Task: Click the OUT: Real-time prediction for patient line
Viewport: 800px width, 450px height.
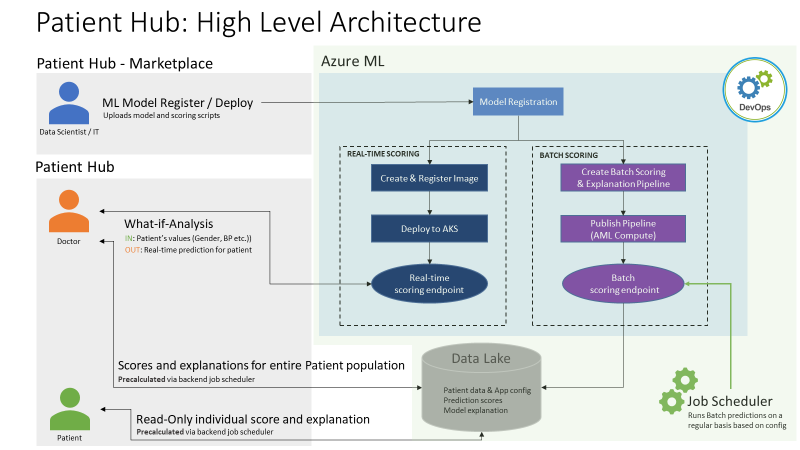Action: pos(188,250)
